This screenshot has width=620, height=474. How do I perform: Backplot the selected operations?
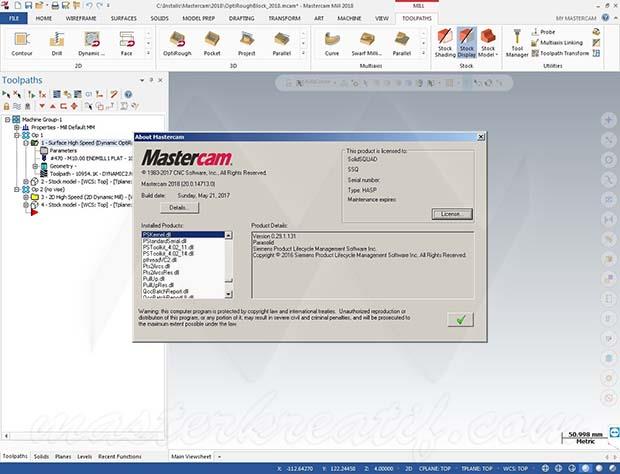57,94
